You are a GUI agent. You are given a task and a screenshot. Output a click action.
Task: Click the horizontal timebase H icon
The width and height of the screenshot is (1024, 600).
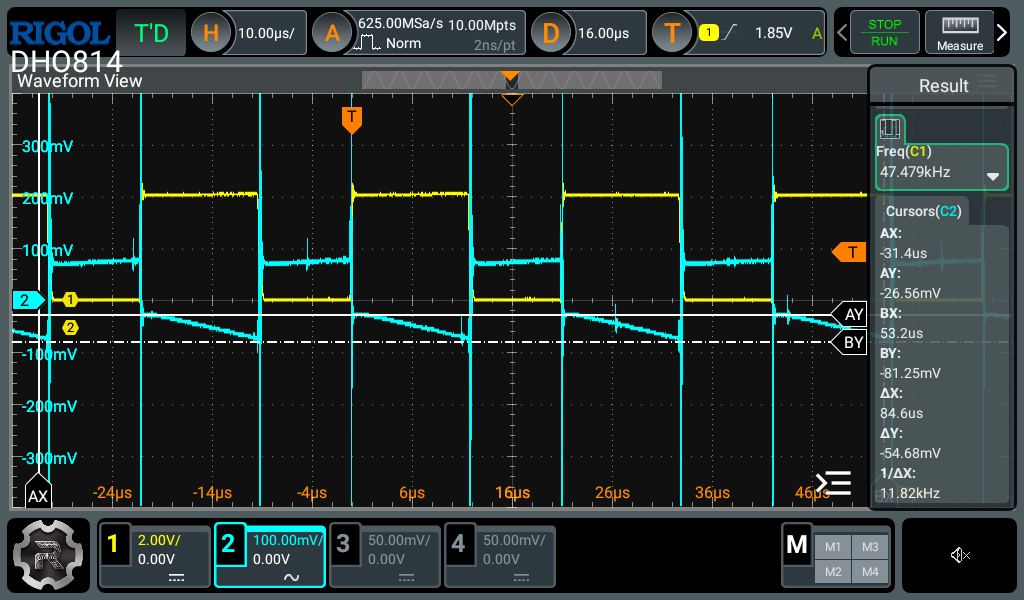211,33
